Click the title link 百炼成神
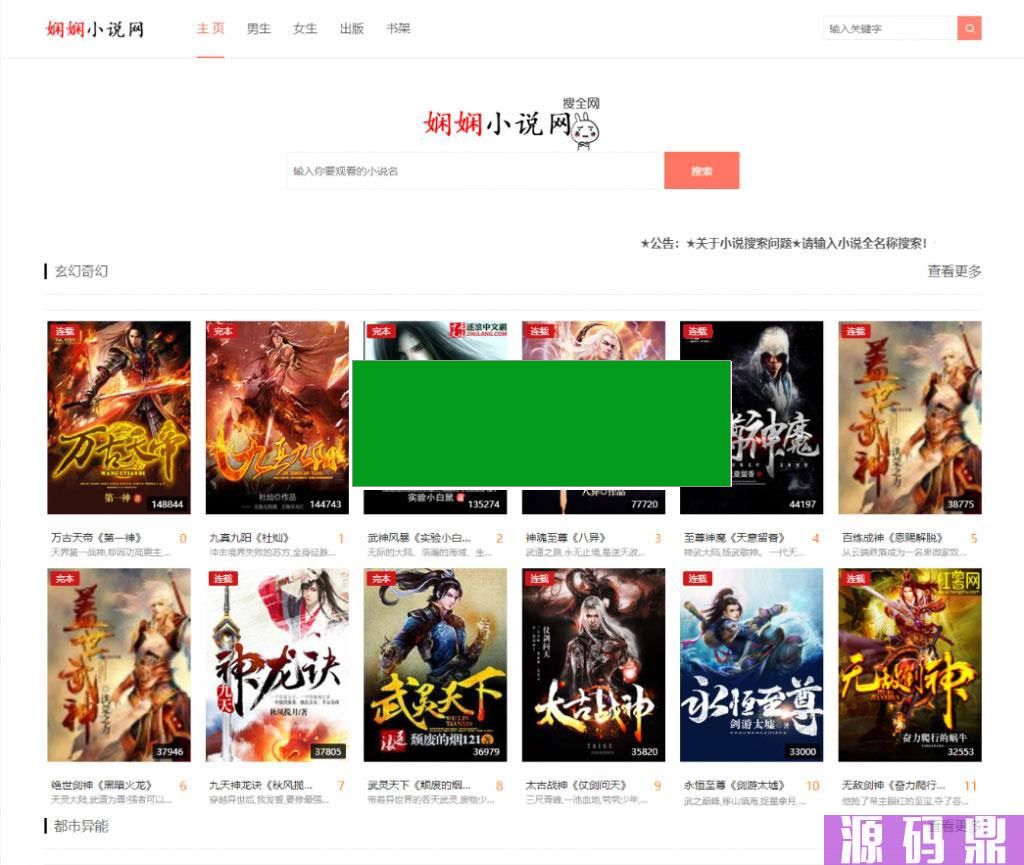This screenshot has width=1024, height=865. [892, 537]
